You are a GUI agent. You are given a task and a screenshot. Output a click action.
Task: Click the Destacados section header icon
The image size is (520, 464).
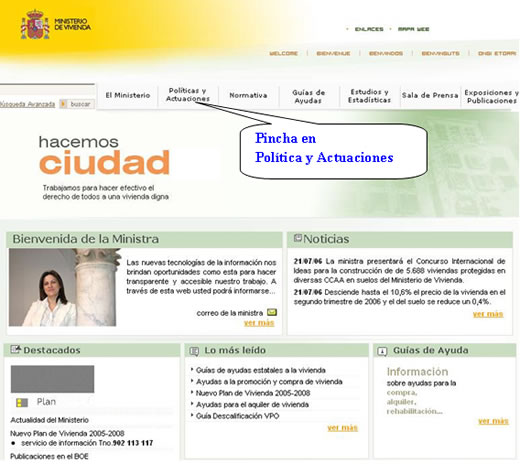[x=16, y=349]
